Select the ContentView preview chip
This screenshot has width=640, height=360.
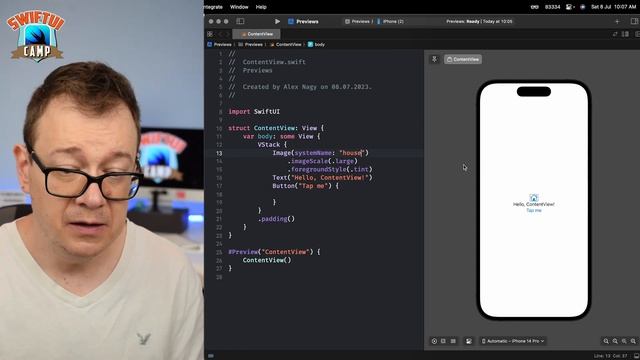tap(463, 59)
